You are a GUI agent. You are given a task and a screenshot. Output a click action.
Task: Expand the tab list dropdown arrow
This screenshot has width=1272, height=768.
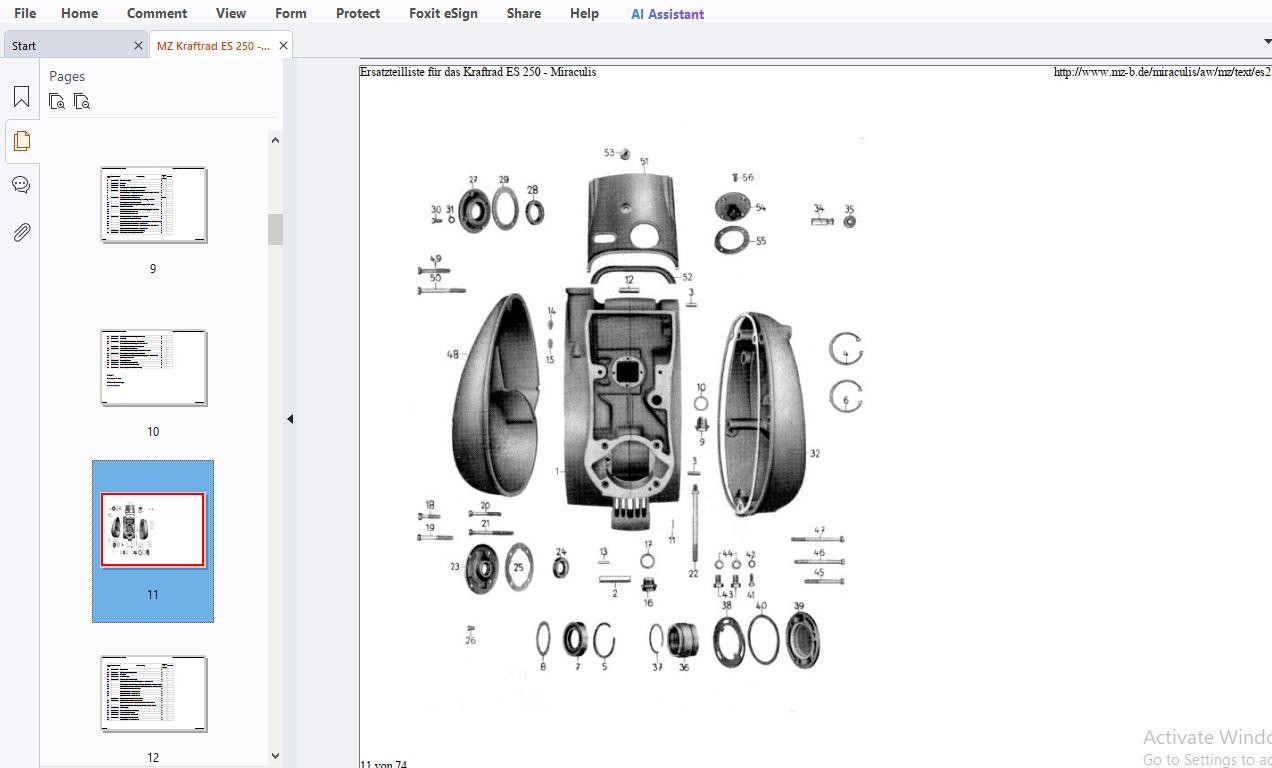[x=1267, y=41]
